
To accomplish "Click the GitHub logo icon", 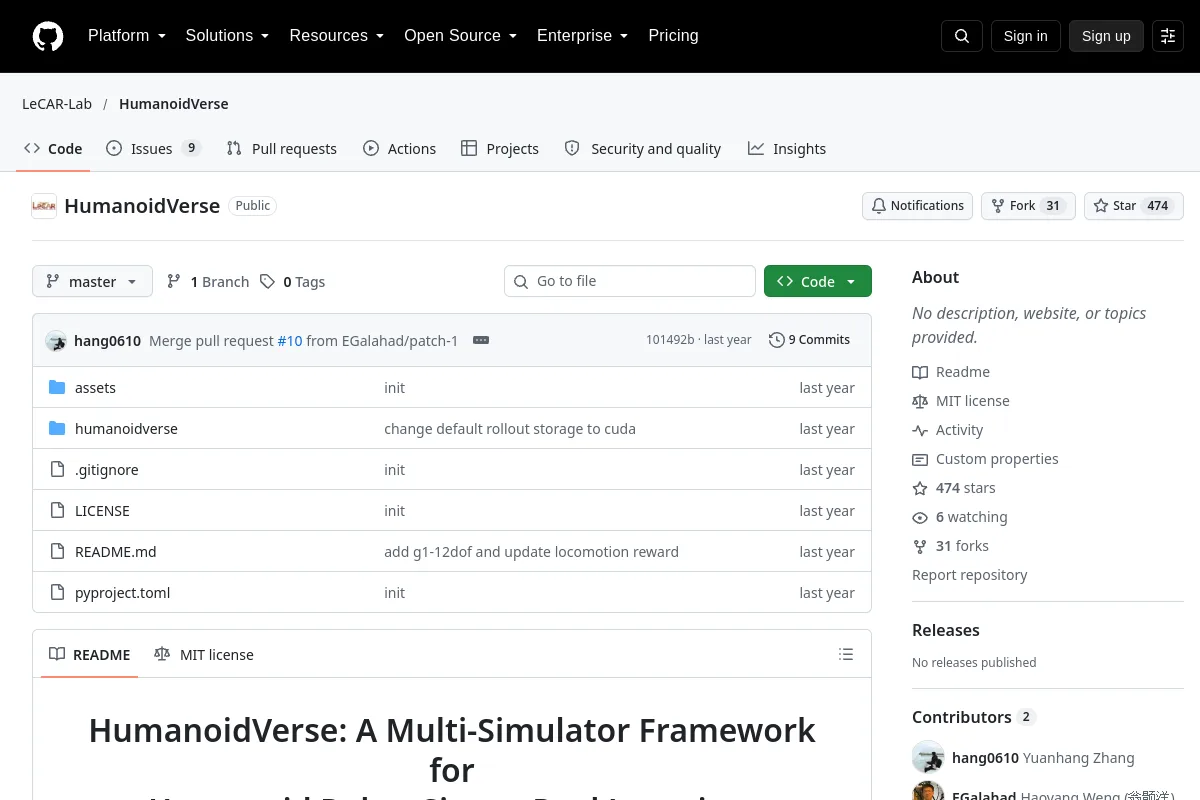I will click(48, 36).
